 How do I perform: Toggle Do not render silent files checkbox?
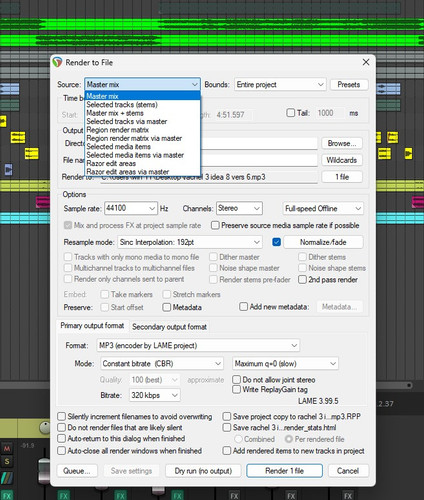pos(61,427)
